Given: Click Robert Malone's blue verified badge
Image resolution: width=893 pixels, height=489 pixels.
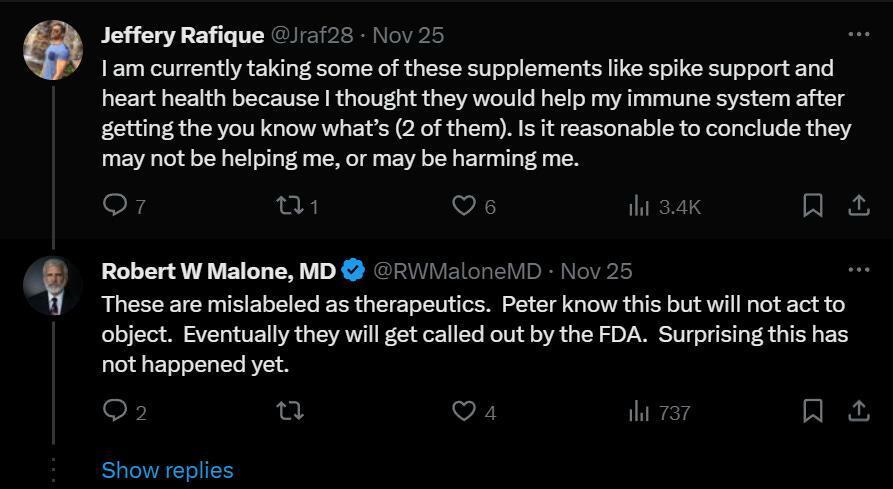Looking at the screenshot, I should coord(353,271).
